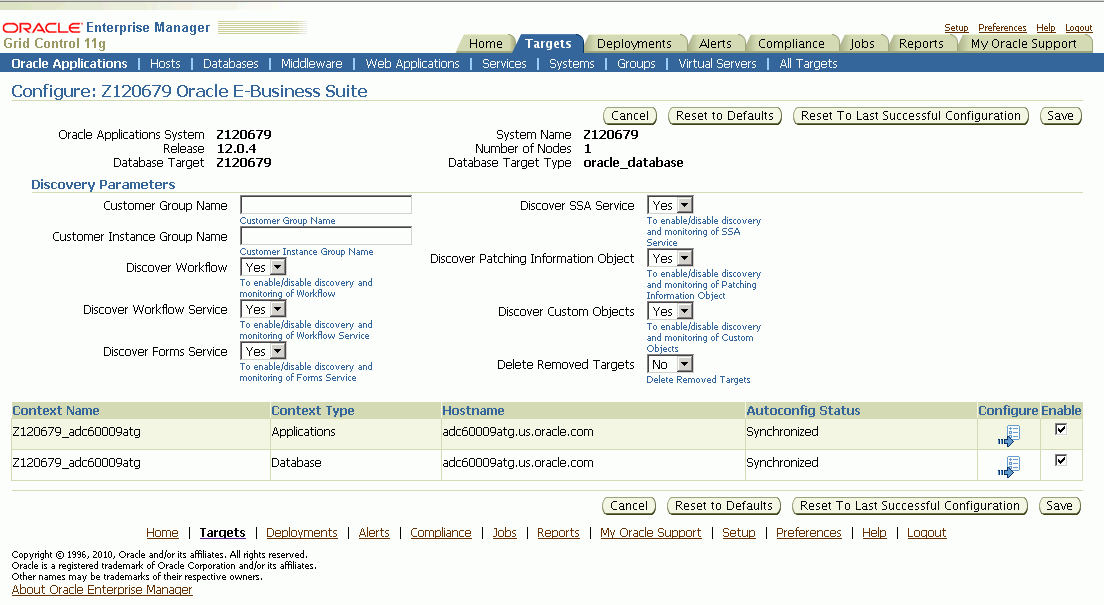The height and width of the screenshot is (605, 1104).
Task: Click the top Reset to Defaults button
Action: click(724, 116)
